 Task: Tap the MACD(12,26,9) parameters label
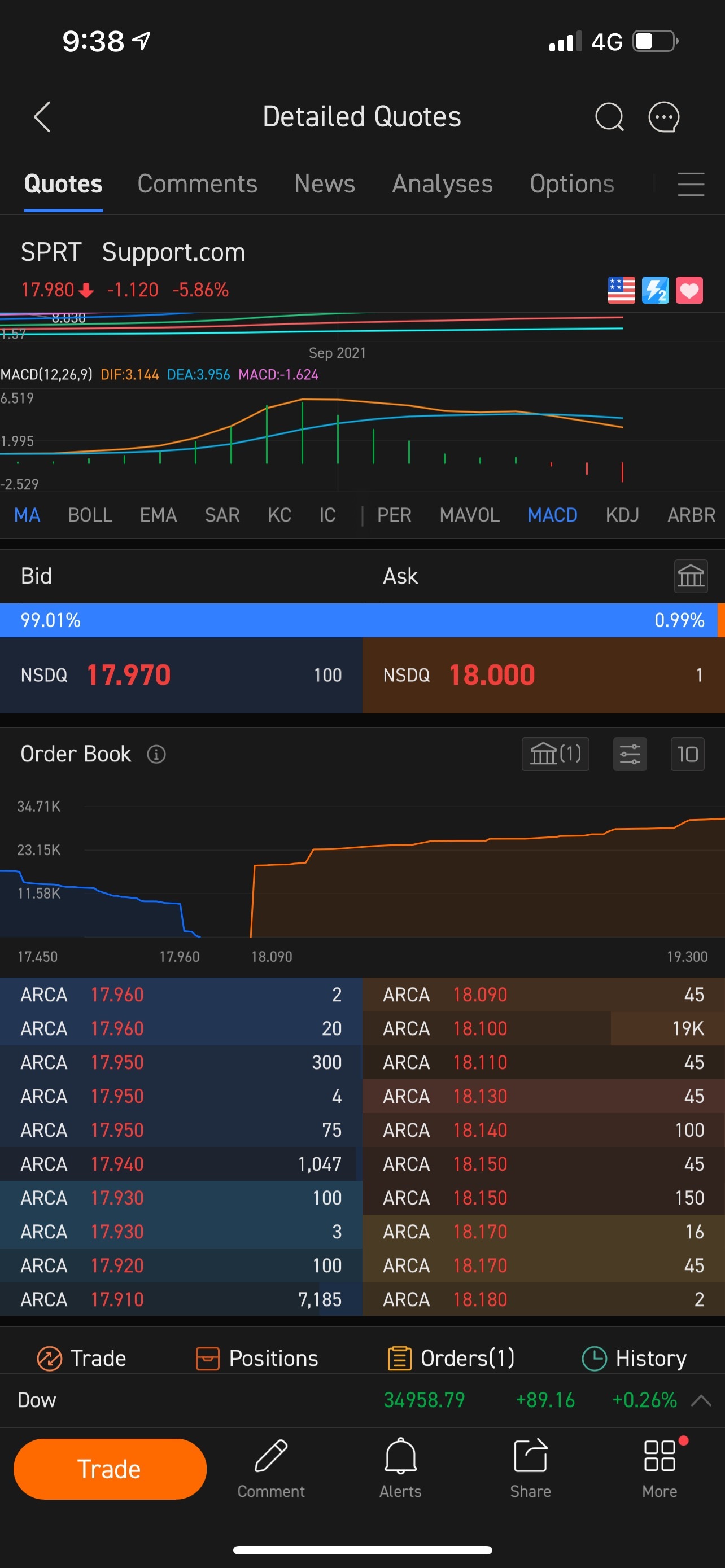[46, 374]
